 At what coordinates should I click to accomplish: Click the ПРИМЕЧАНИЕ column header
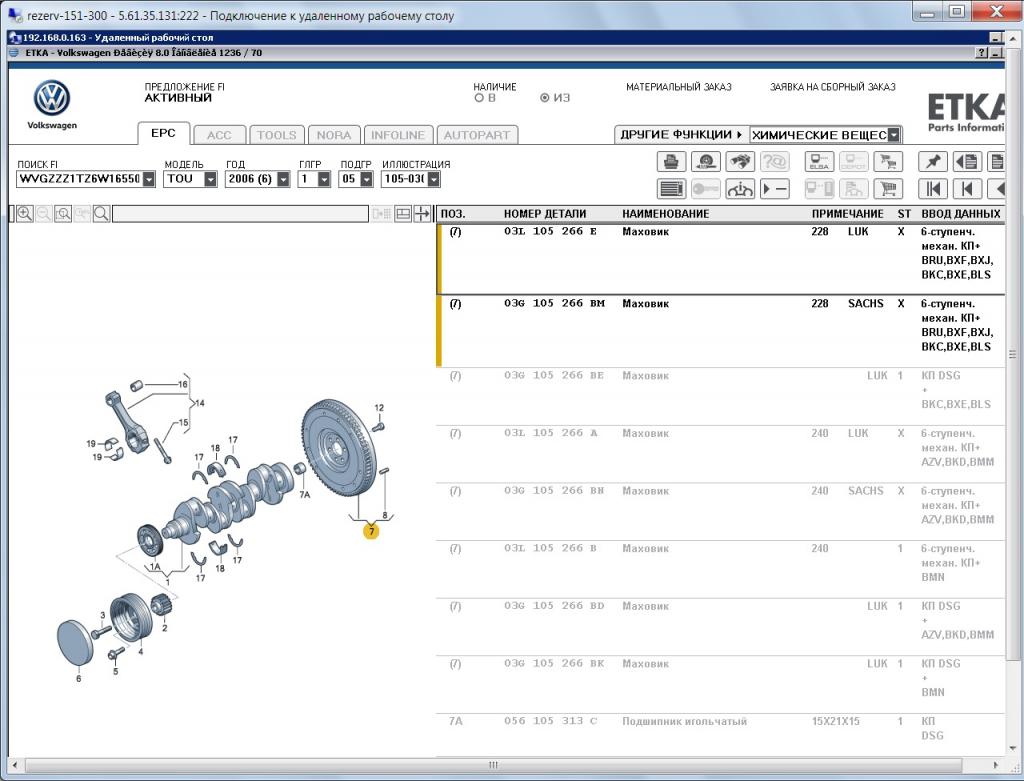click(x=848, y=214)
